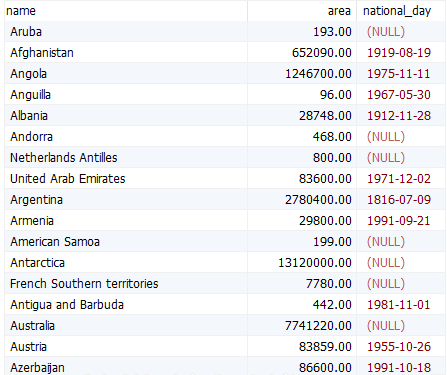
Task: Click area value 83859.00
Action: pos(325,347)
